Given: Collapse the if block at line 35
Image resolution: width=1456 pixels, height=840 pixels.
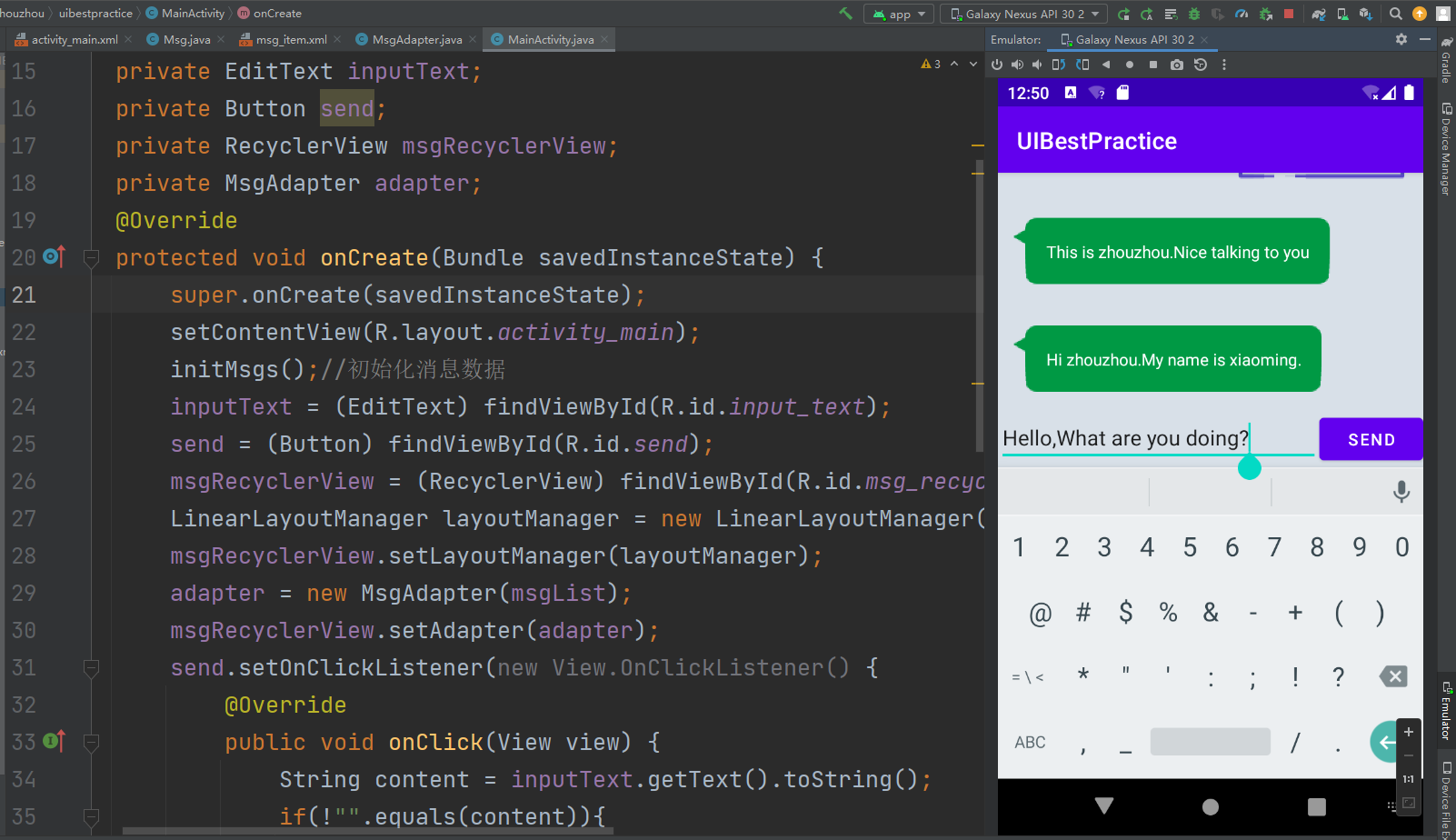Looking at the screenshot, I should [91, 817].
